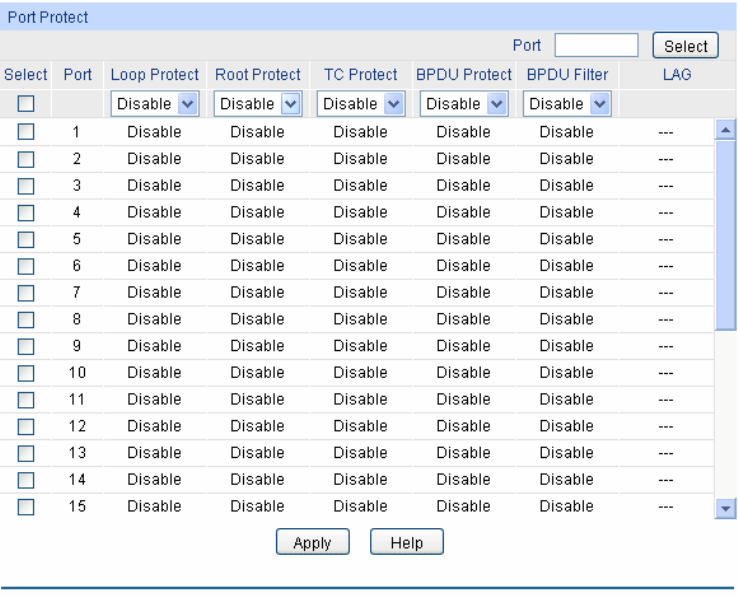Select the checkbox for port 8
The height and width of the screenshot is (597, 738).
[x=26, y=320]
